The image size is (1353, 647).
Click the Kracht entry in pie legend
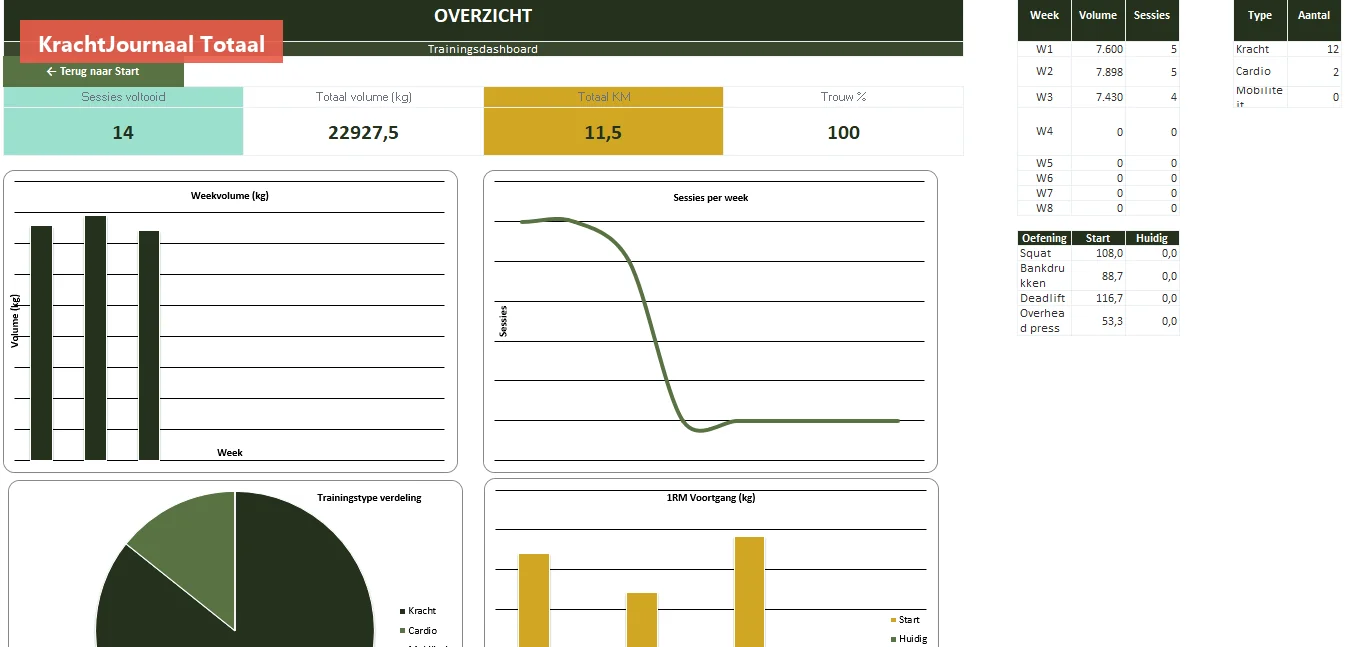pyautogui.click(x=418, y=611)
